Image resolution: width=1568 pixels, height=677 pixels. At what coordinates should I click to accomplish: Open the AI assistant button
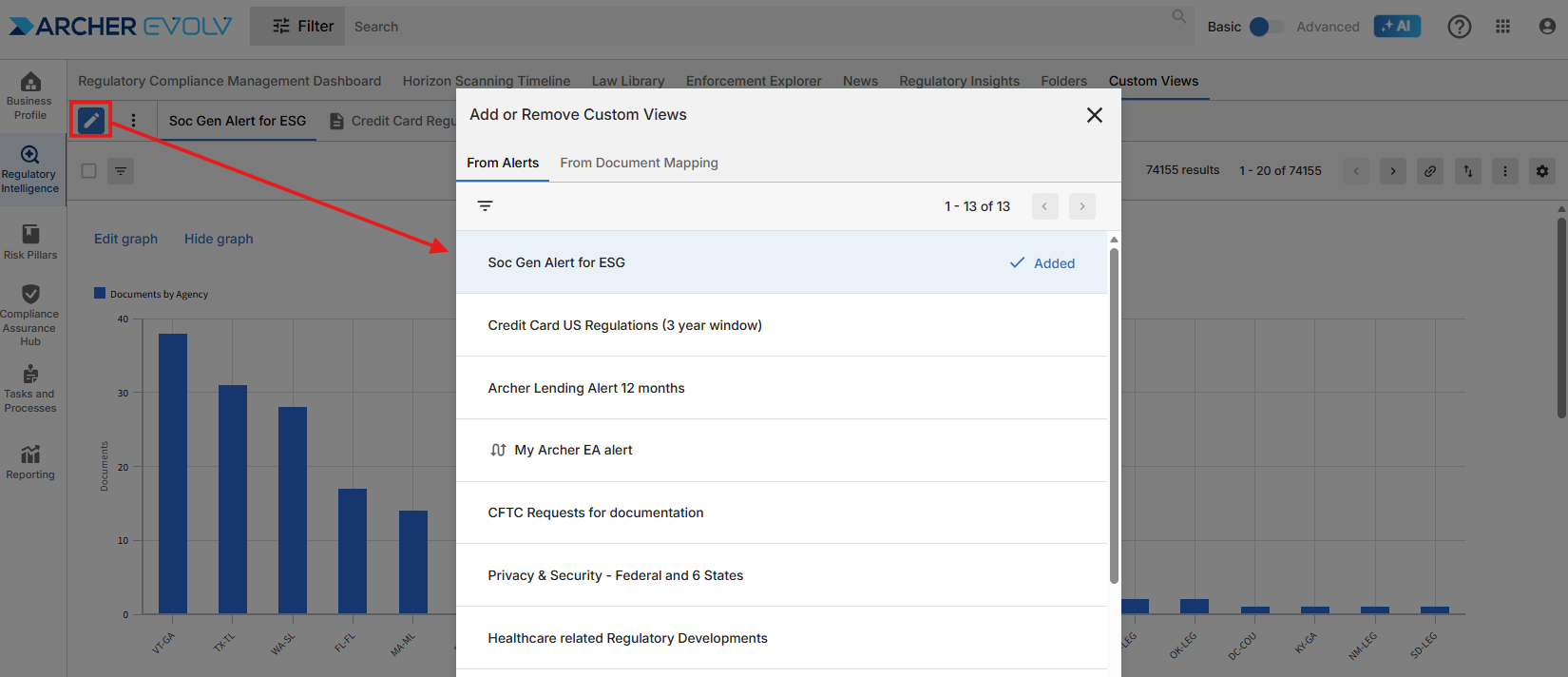pyautogui.click(x=1397, y=27)
